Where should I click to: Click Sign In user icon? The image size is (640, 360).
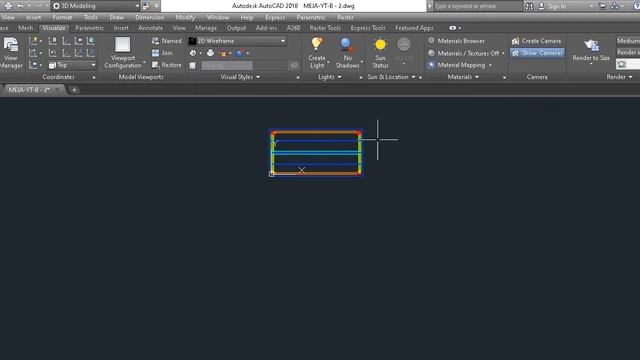tap(542, 6)
